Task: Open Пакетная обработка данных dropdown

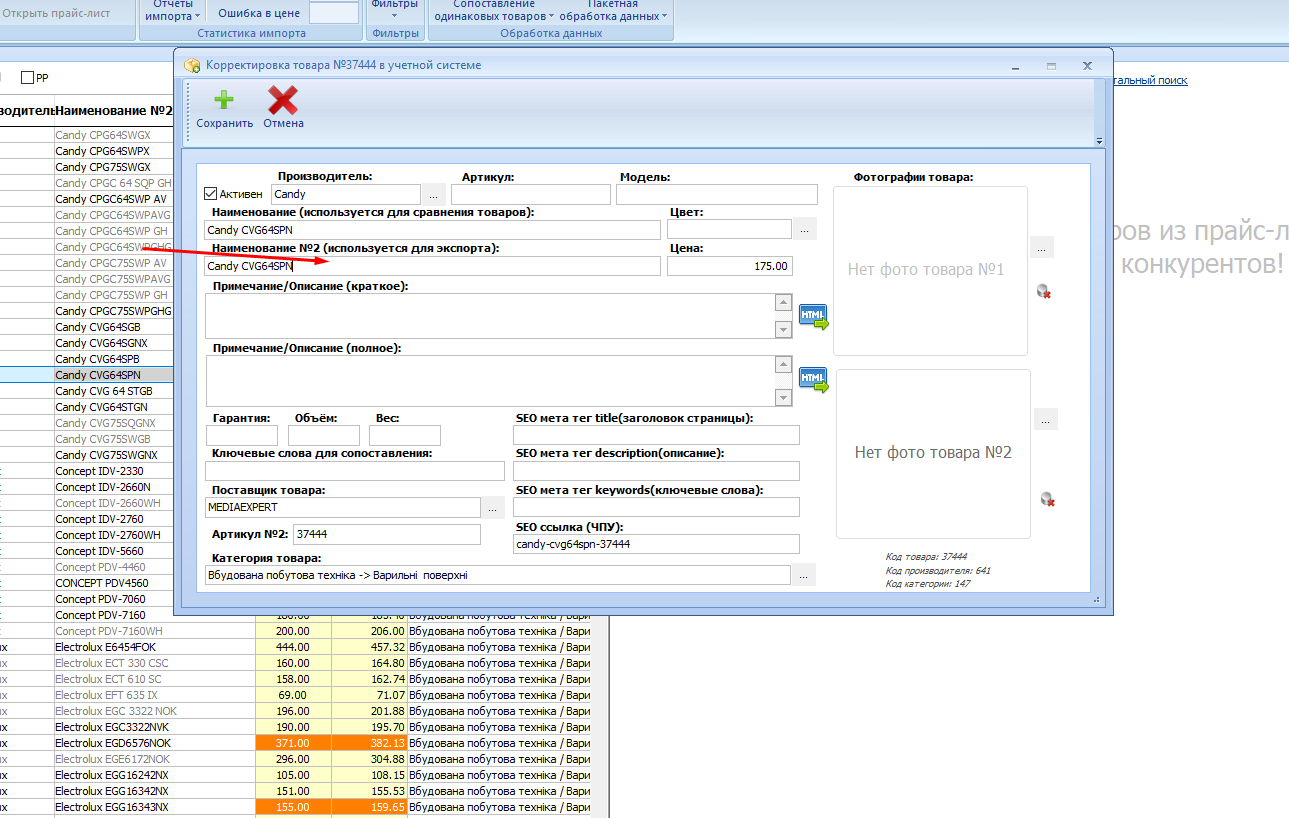Action: pyautogui.click(x=613, y=10)
